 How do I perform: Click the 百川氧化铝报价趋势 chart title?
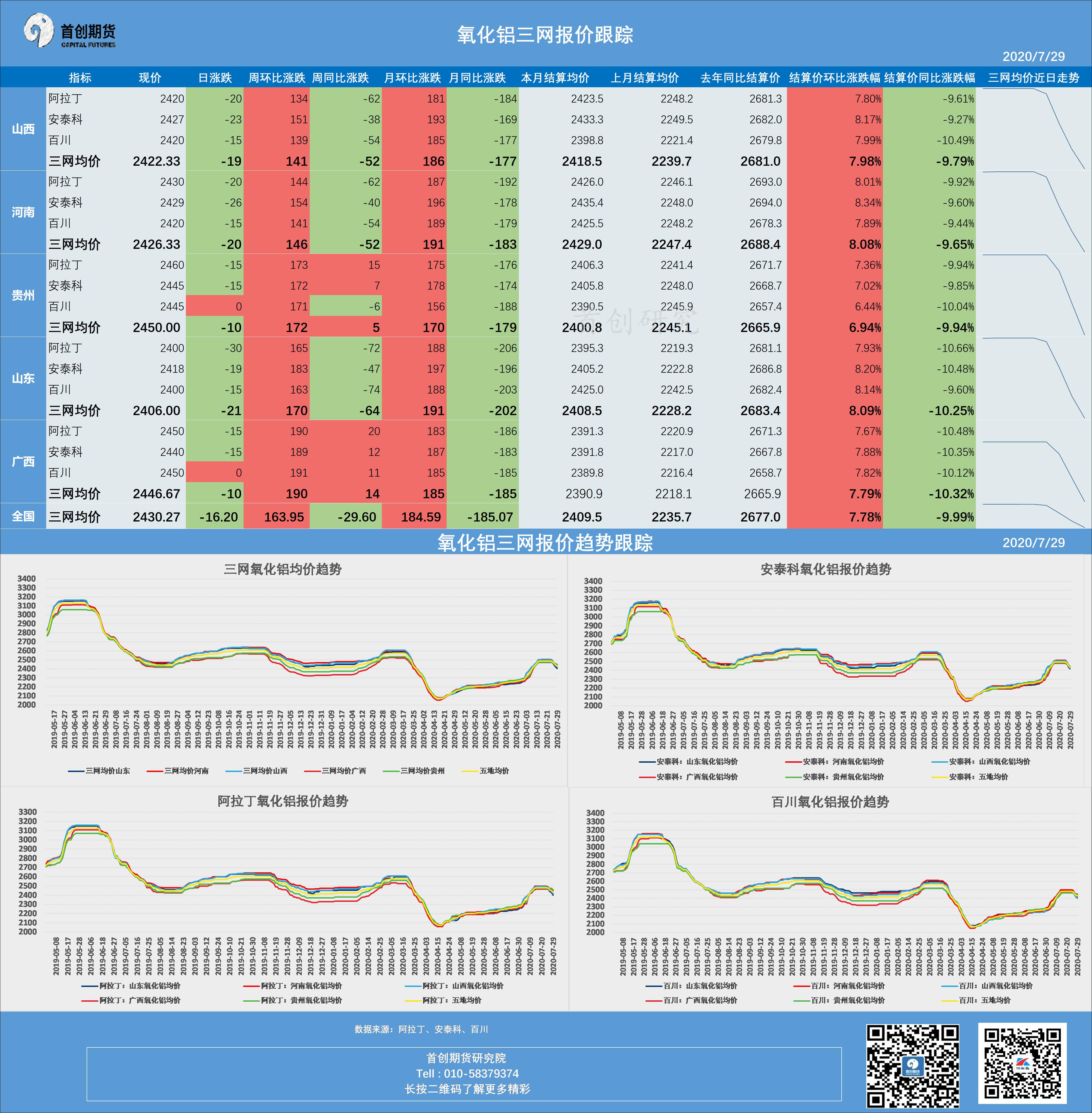point(830,802)
